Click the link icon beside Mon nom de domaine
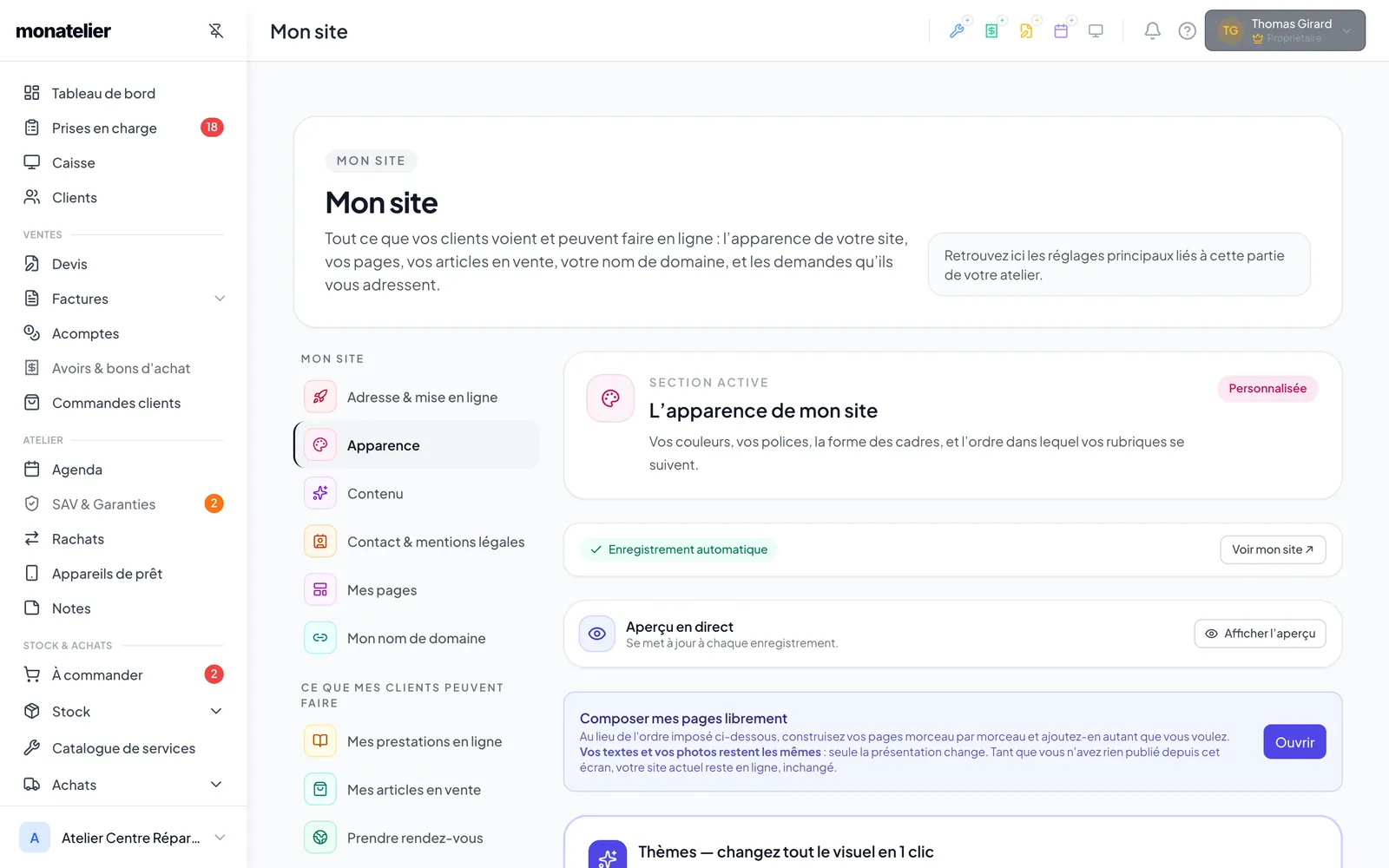 (x=320, y=638)
